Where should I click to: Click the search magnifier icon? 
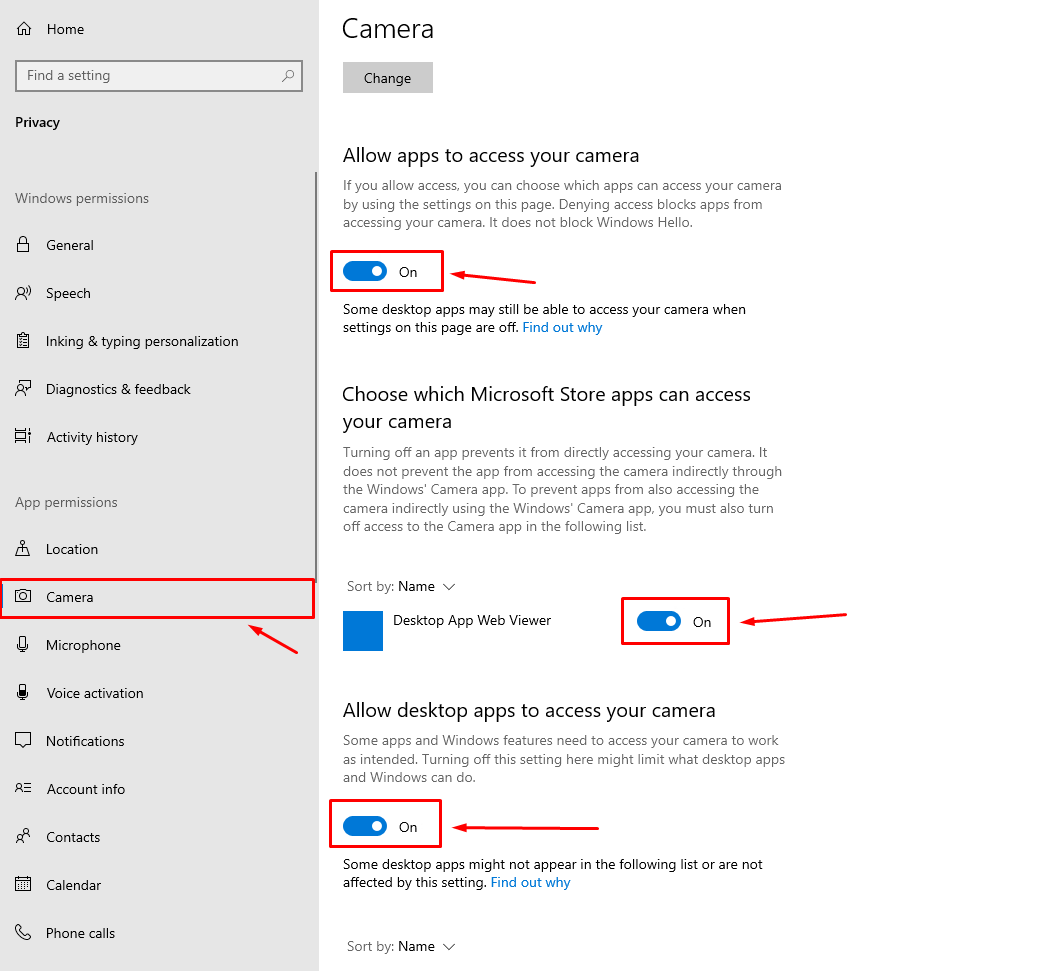point(288,76)
